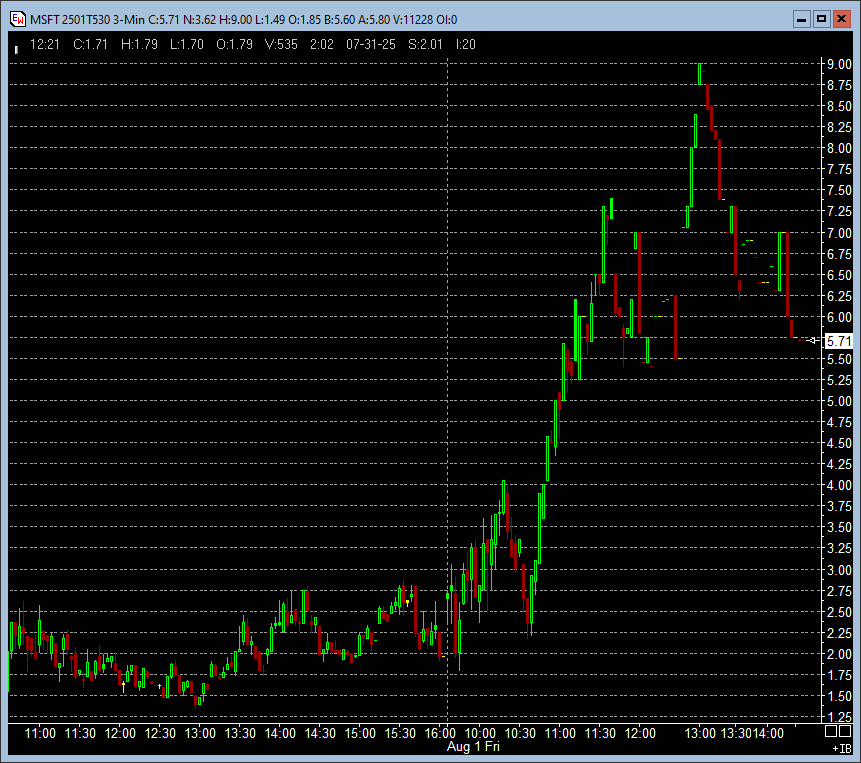
Task: Click the chart application icon in title bar
Action: point(18,19)
